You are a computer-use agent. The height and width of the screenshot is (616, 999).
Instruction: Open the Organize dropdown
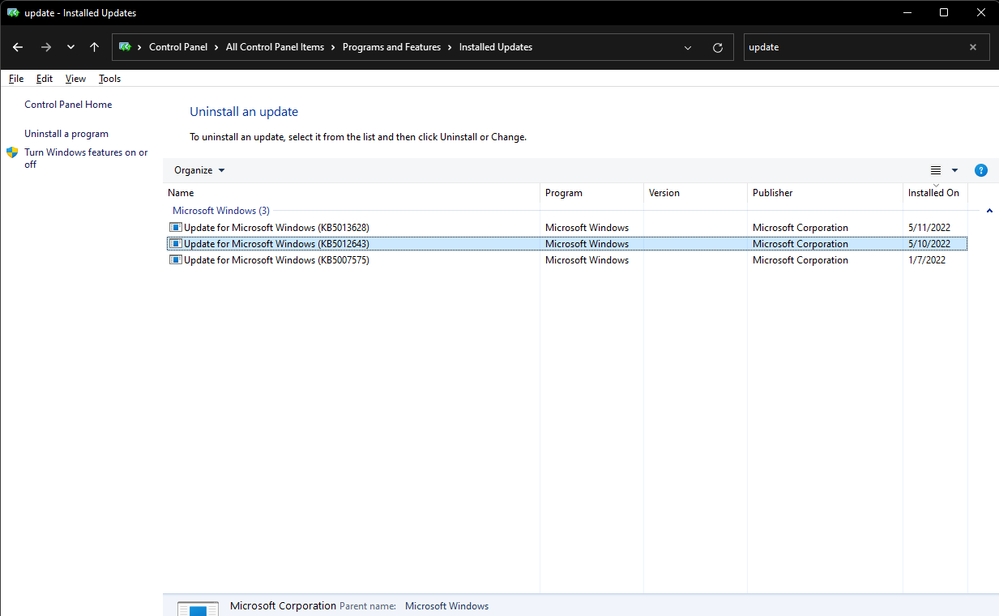pos(199,170)
